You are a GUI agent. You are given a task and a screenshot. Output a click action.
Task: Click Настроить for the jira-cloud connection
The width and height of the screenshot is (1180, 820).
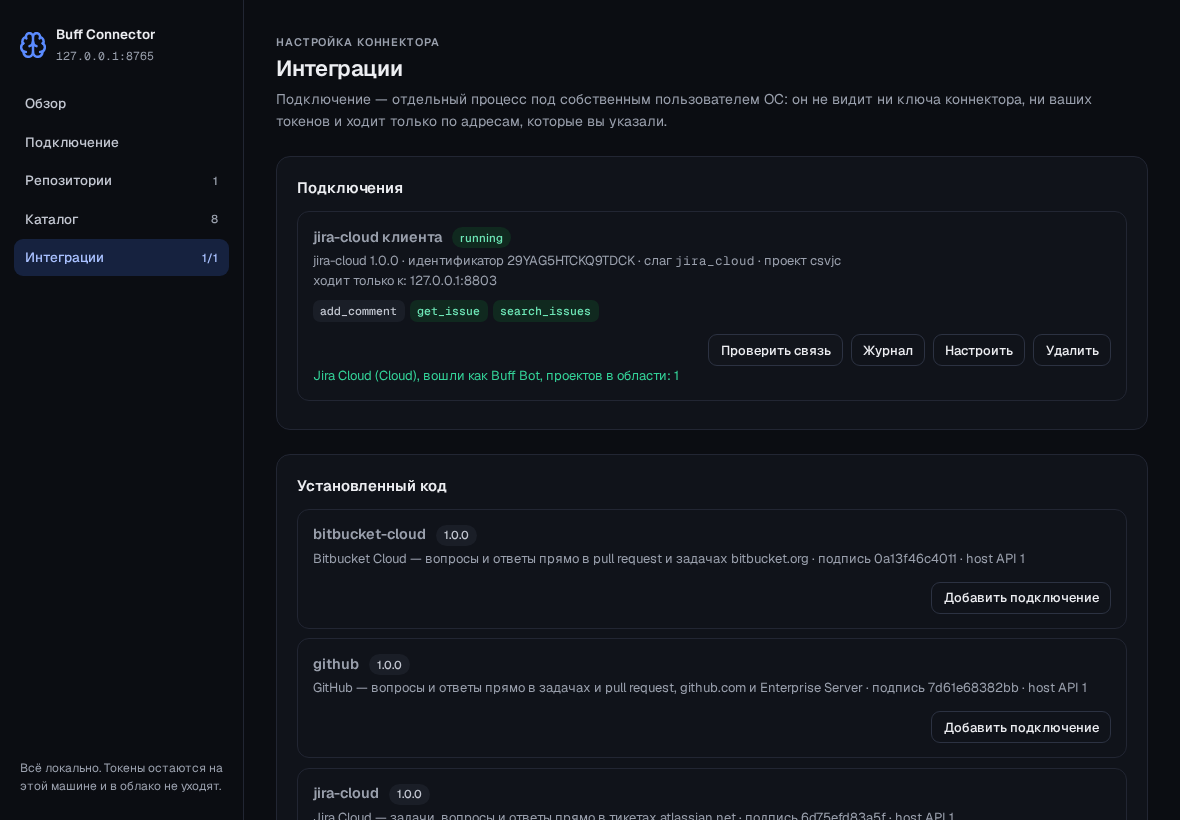pos(978,351)
